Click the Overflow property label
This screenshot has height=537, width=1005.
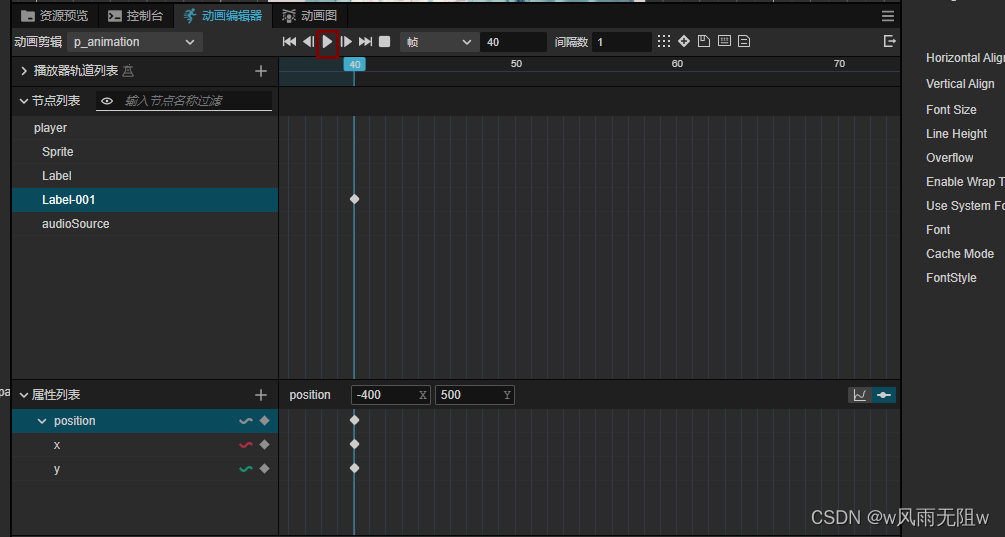point(949,158)
